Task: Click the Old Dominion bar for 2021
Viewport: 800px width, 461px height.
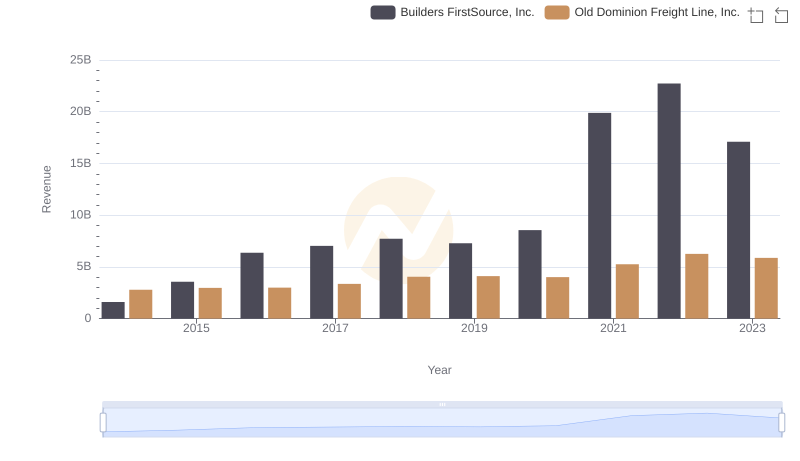Action: (x=627, y=291)
